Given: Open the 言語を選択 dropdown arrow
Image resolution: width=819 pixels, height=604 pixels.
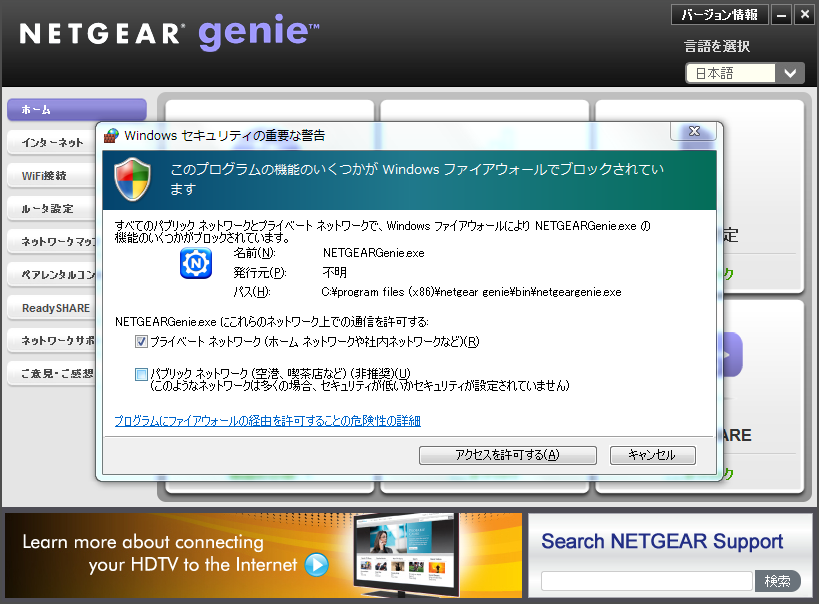Looking at the screenshot, I should click(790, 73).
